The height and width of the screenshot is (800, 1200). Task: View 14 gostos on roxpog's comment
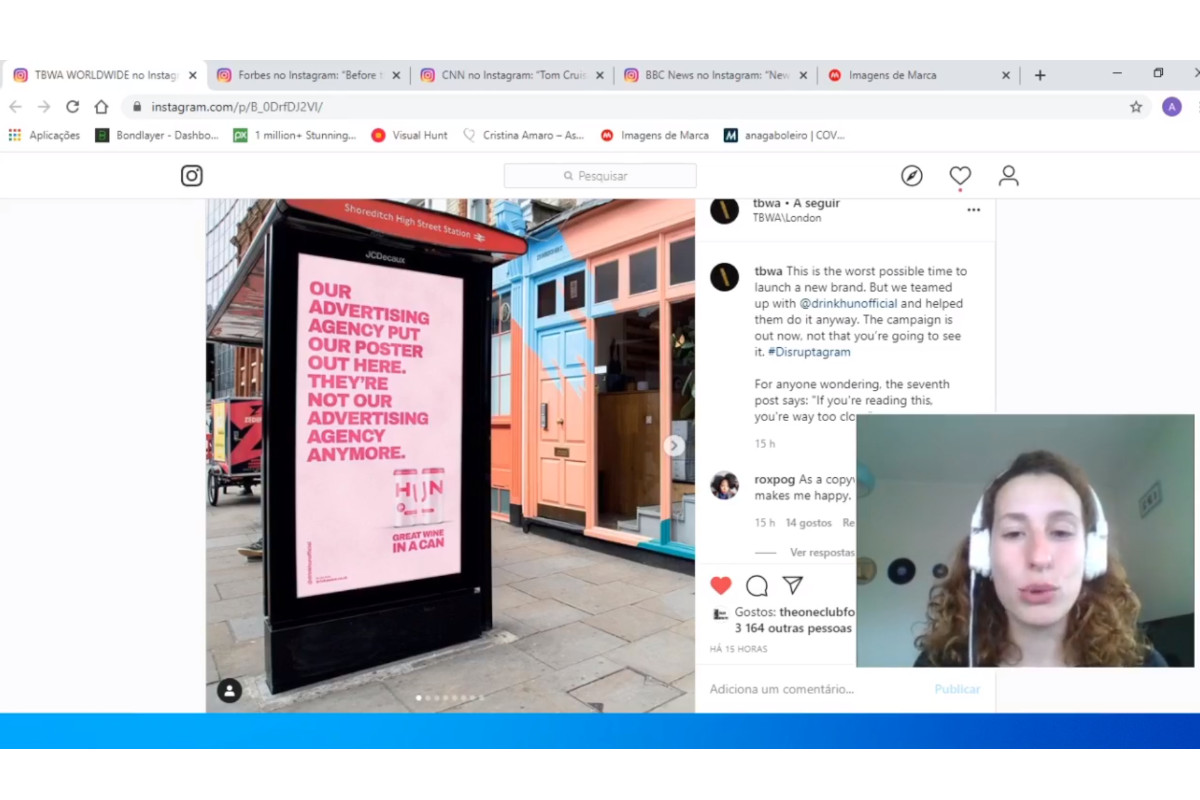[809, 523]
